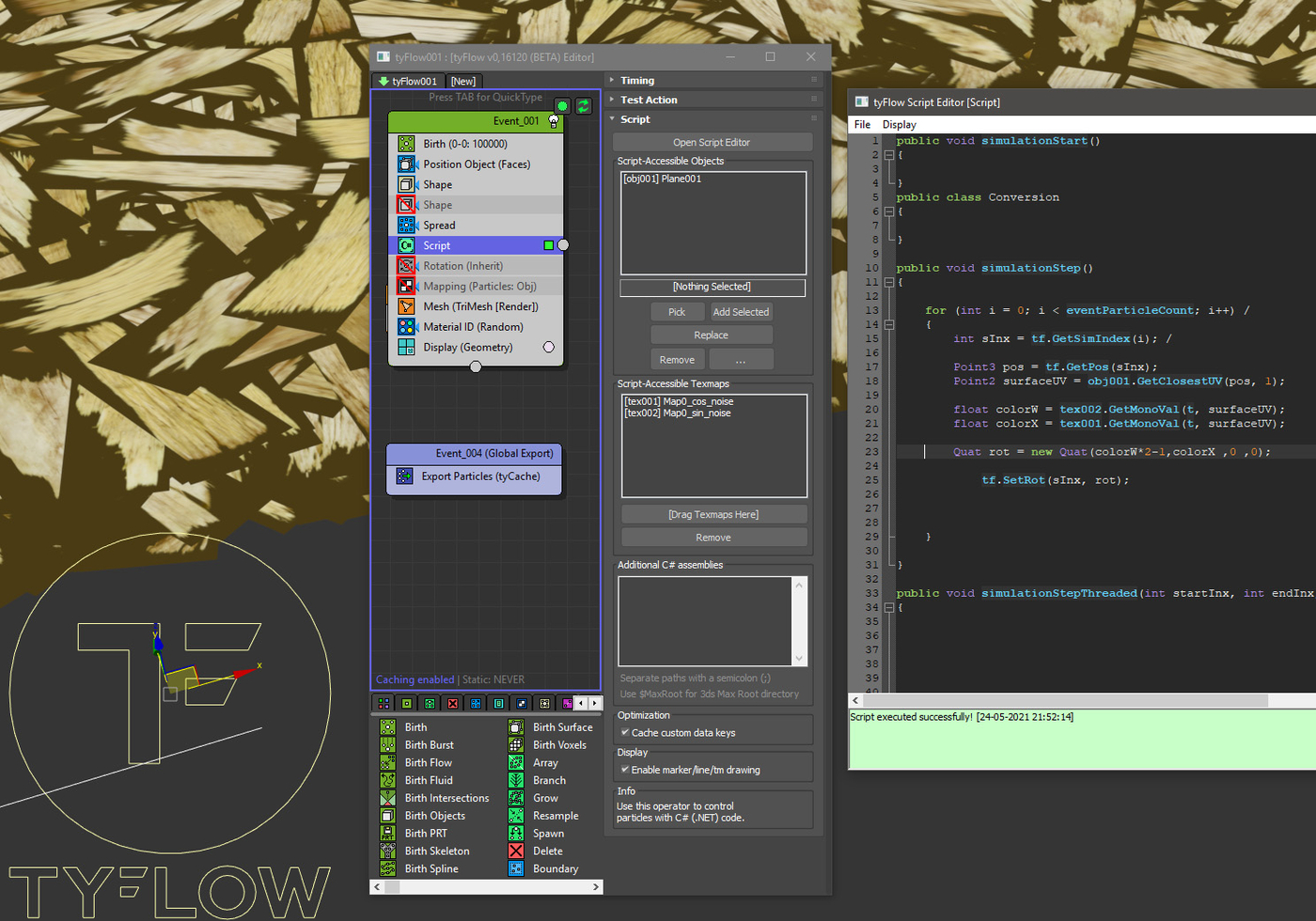Click the Add Selected button
Viewport: 1316px width, 921px height.
(741, 312)
